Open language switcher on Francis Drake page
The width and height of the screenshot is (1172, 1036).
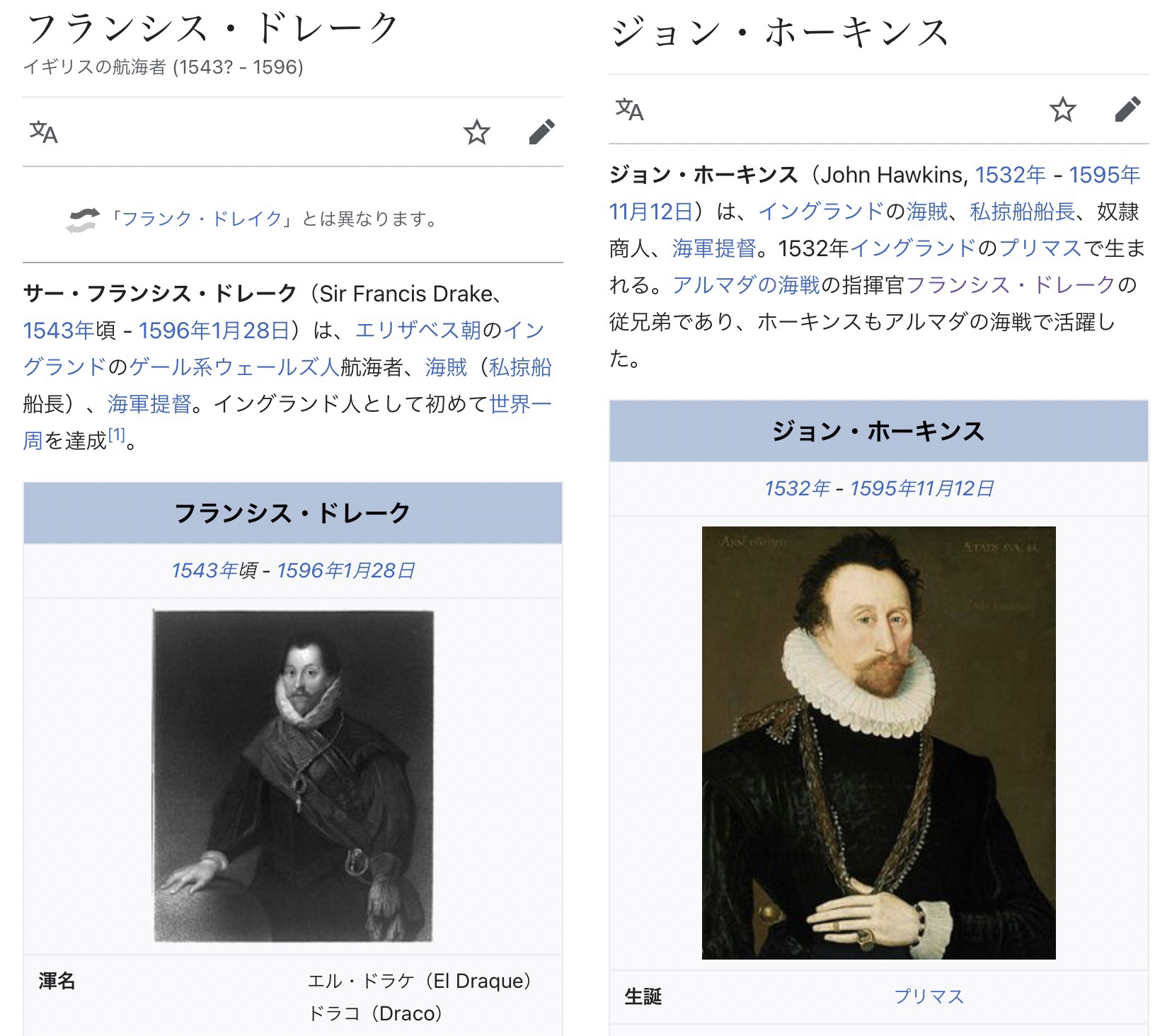point(43,132)
